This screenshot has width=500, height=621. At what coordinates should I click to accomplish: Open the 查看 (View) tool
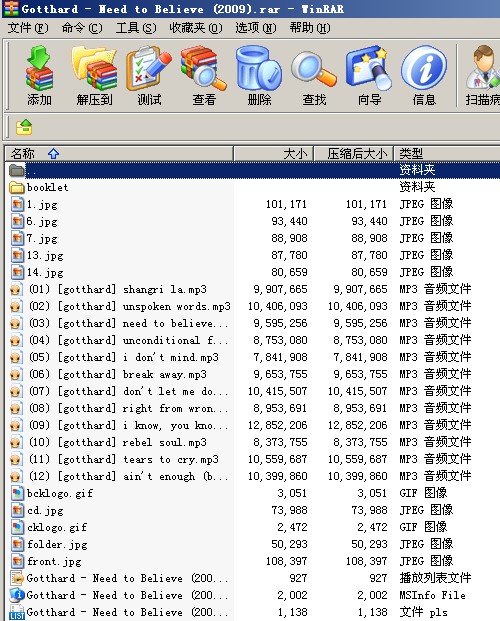click(204, 69)
